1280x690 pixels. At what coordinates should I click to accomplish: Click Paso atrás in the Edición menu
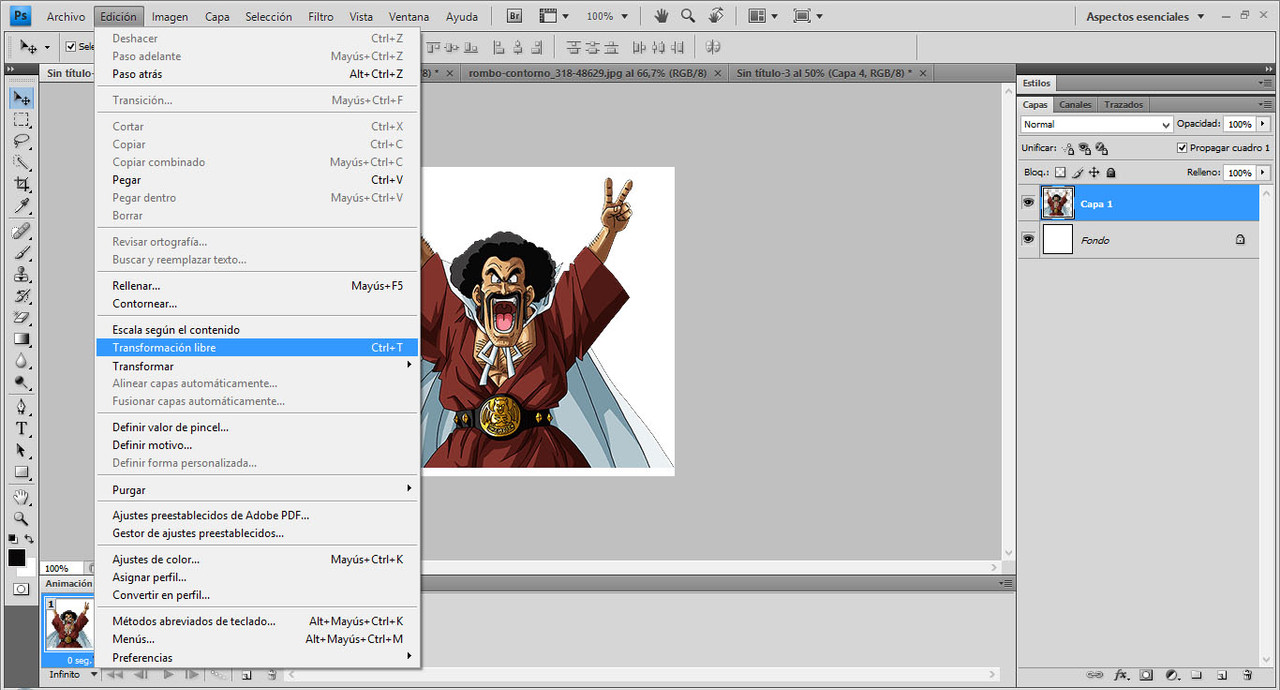click(x=258, y=74)
